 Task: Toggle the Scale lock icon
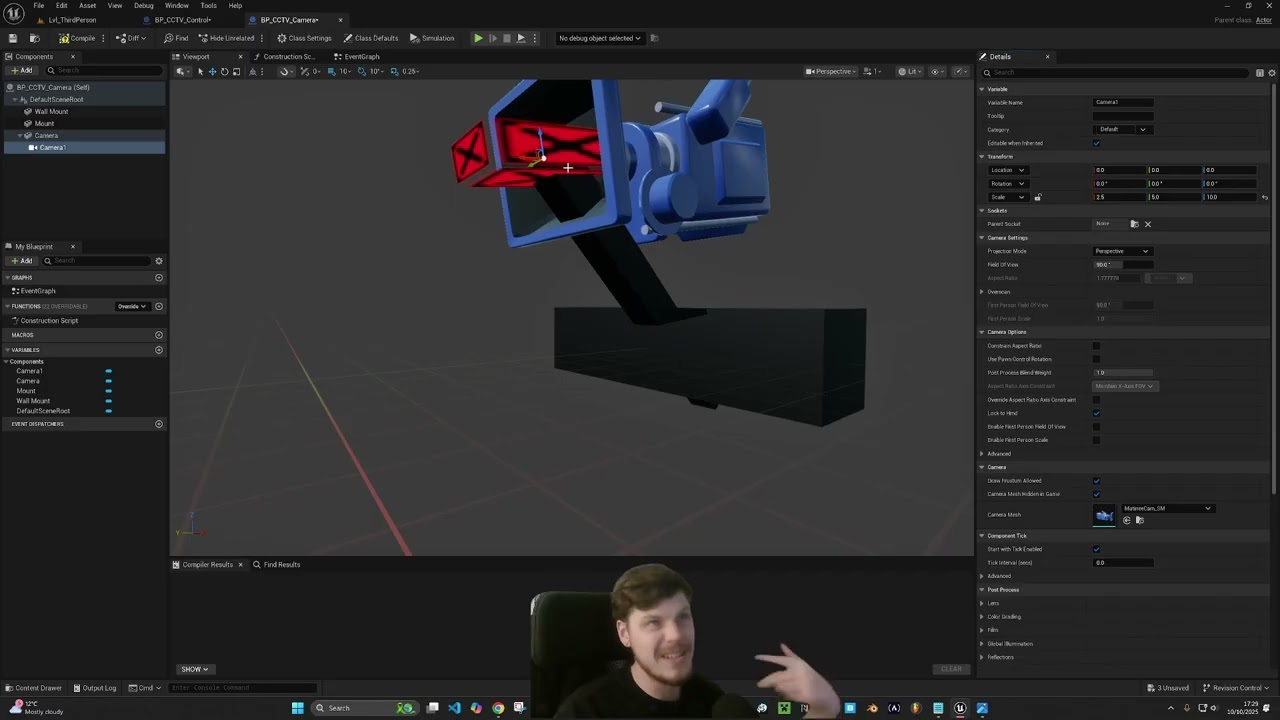1037,197
